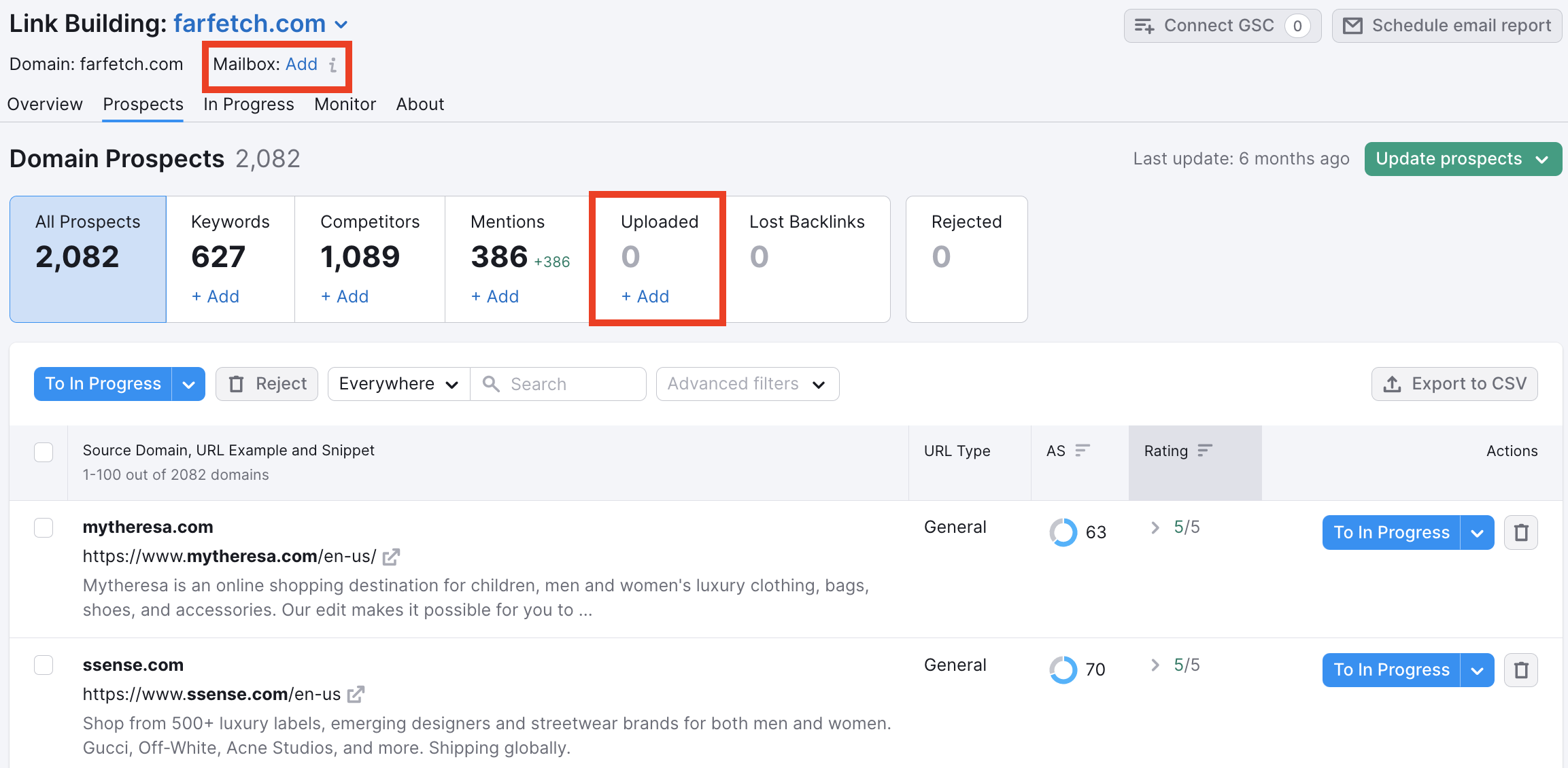Switch to the Monitor tab
The image size is (1568, 768).
(x=343, y=104)
